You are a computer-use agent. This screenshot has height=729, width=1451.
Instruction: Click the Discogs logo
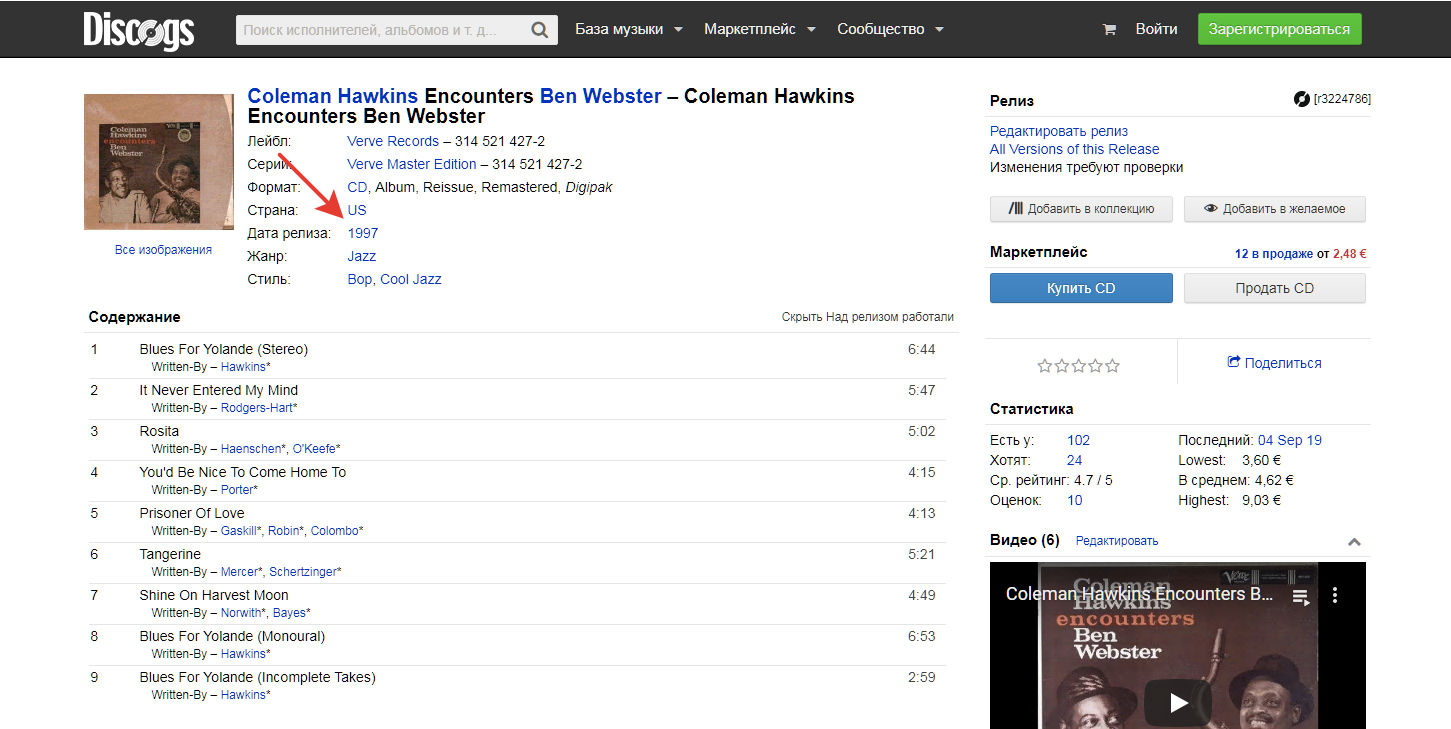[139, 29]
